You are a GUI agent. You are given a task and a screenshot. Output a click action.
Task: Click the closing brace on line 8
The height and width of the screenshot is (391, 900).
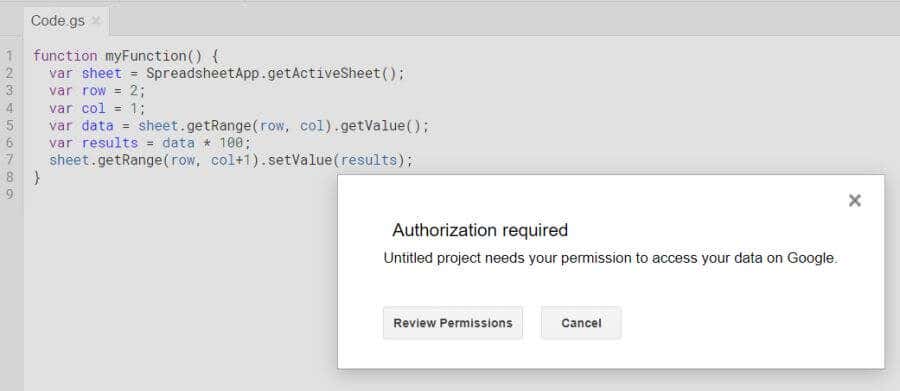click(37, 178)
